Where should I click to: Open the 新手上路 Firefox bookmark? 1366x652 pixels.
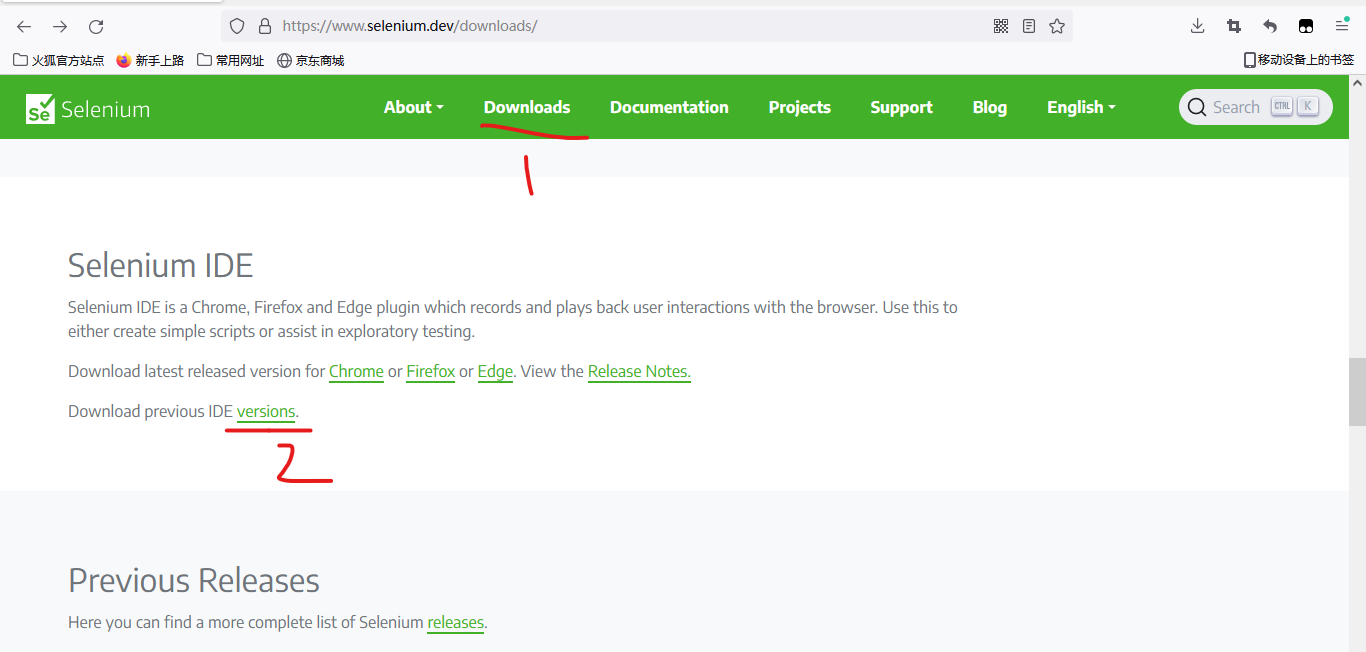coord(150,60)
